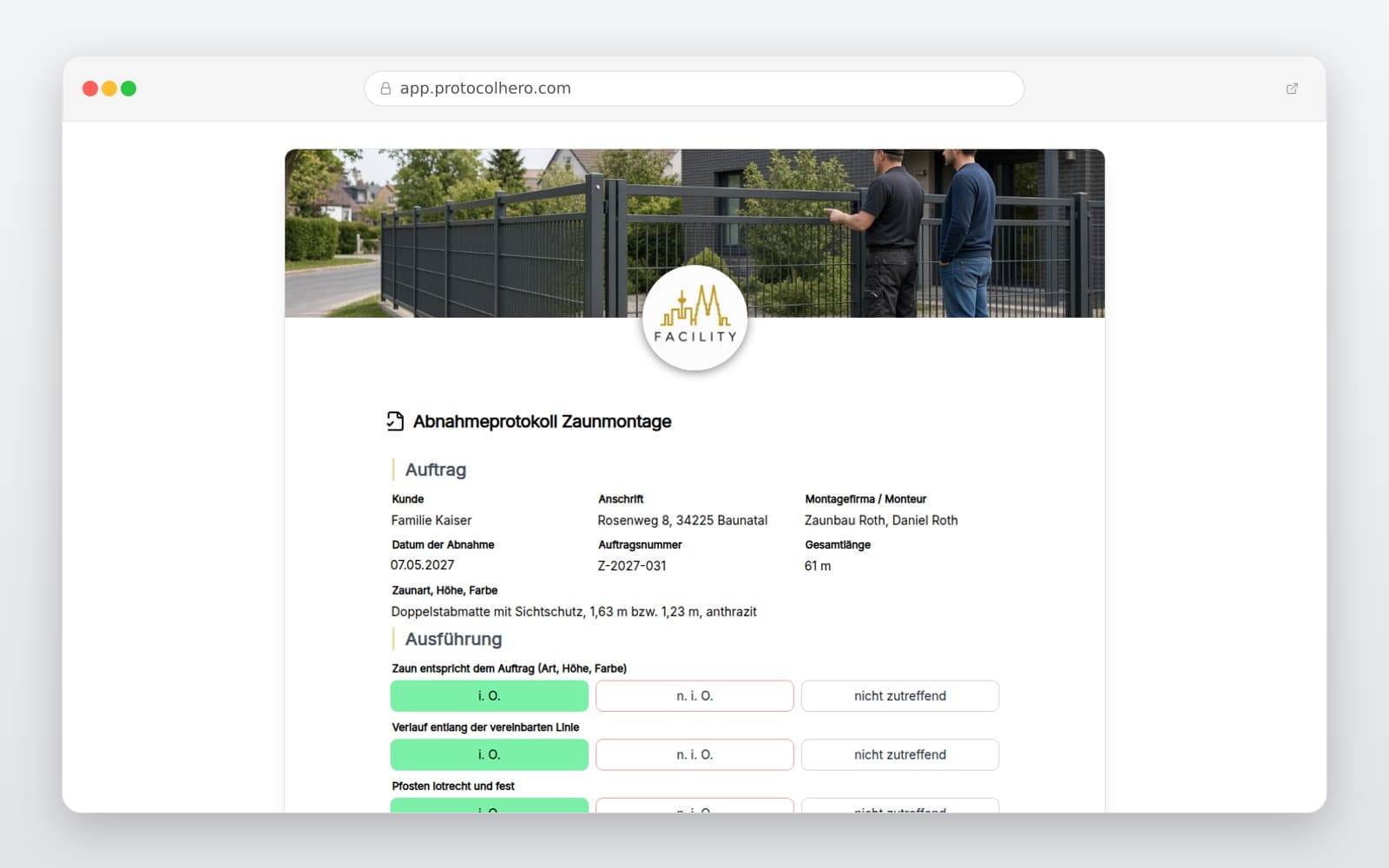Click the green window maximize dot
This screenshot has height=868, width=1389.
click(128, 89)
